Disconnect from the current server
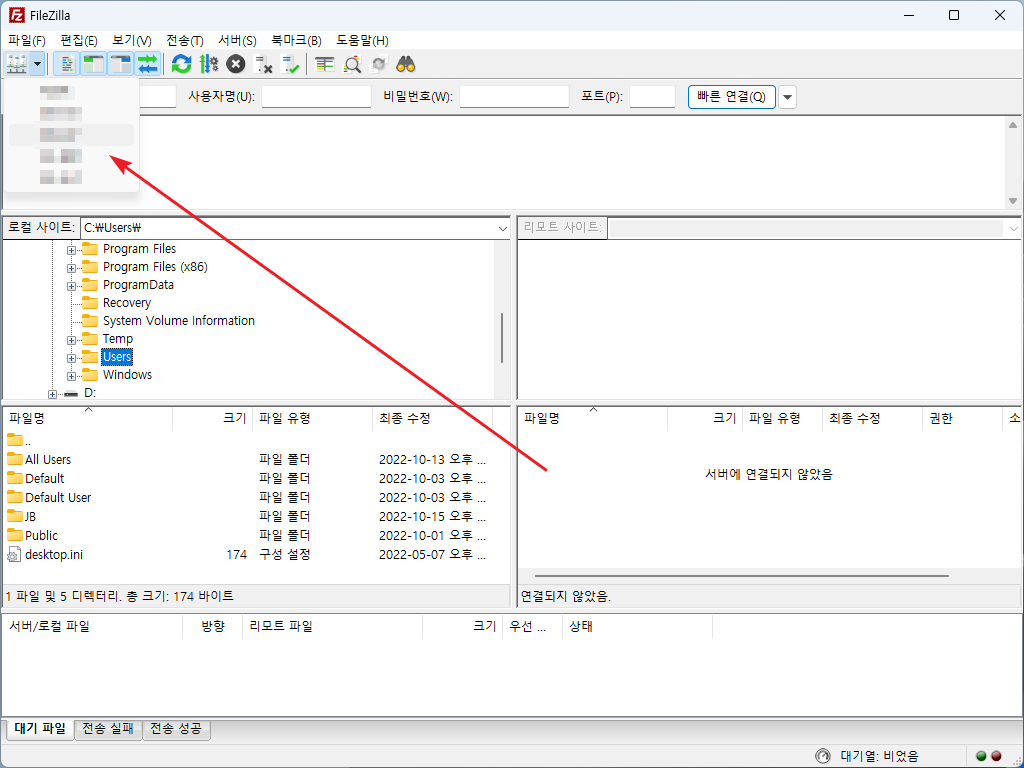The image size is (1024, 768). point(263,64)
